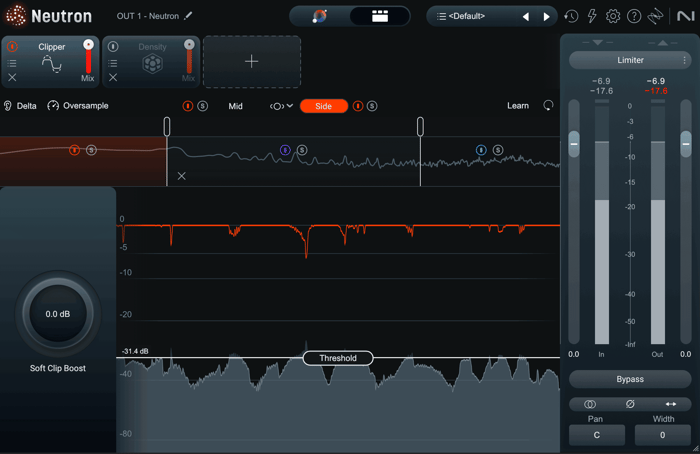The height and width of the screenshot is (454, 700).
Task: Click the inter-plugin communication icon
Action: pos(655,17)
